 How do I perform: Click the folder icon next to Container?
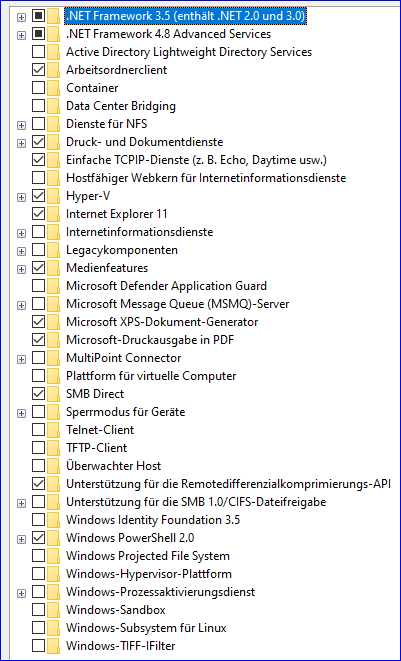point(53,88)
